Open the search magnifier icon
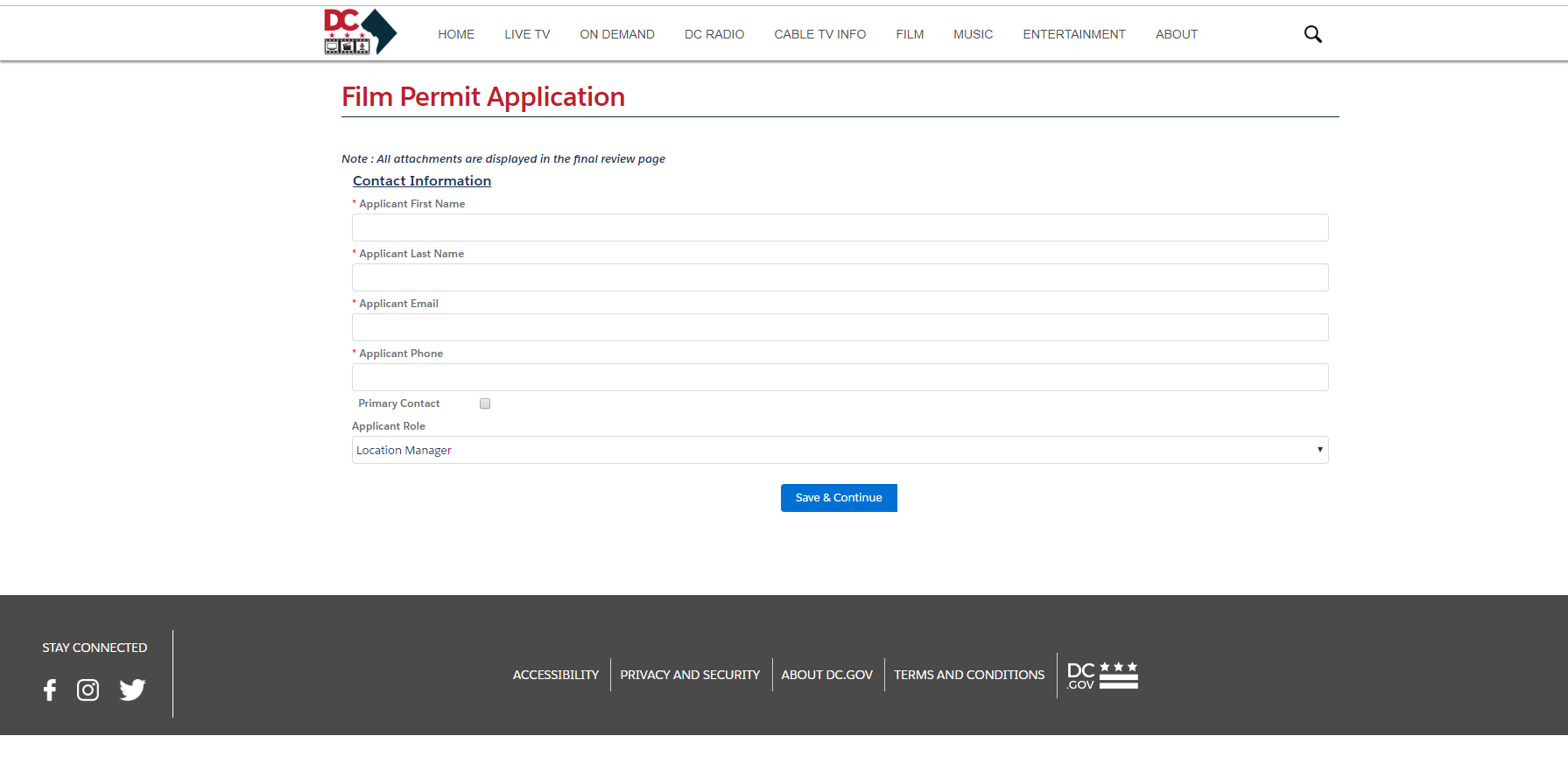The height and width of the screenshot is (778, 1568). [x=1312, y=34]
